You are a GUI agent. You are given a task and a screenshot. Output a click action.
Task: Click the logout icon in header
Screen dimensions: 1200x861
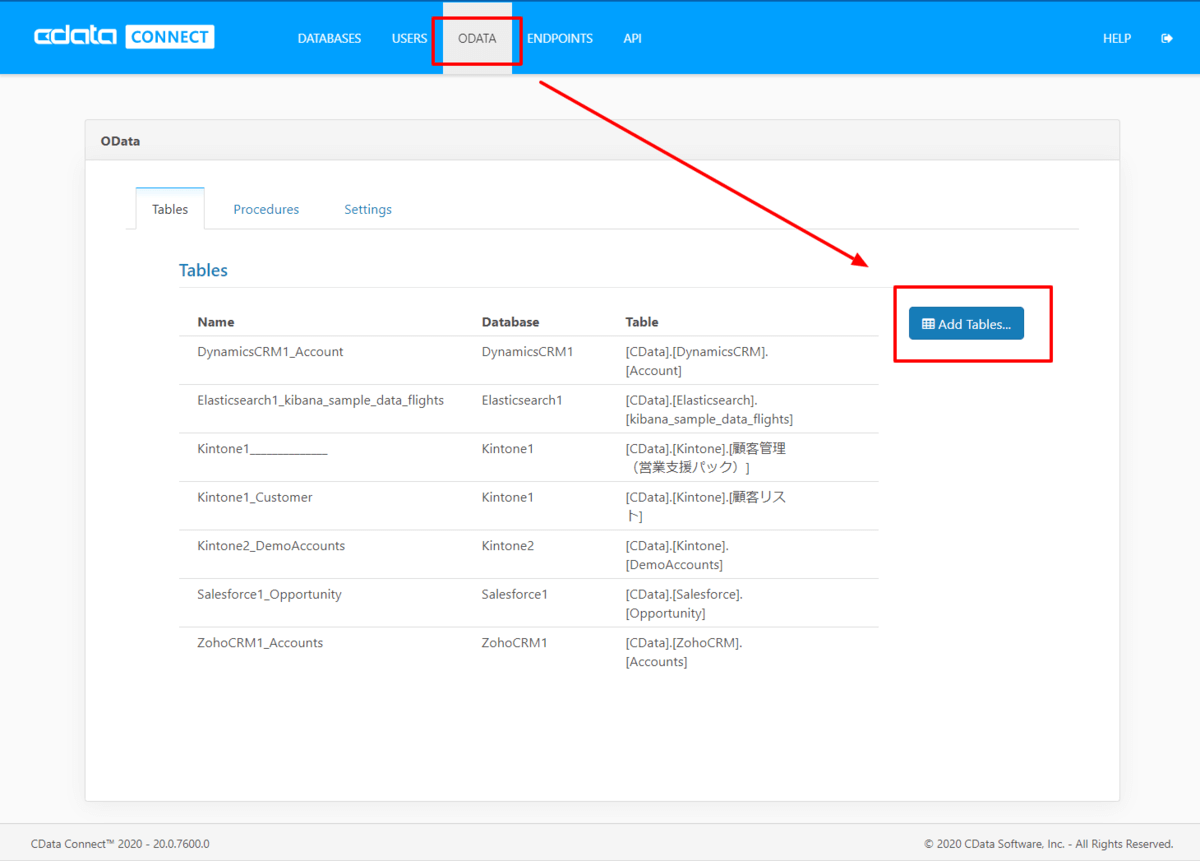click(x=1166, y=38)
